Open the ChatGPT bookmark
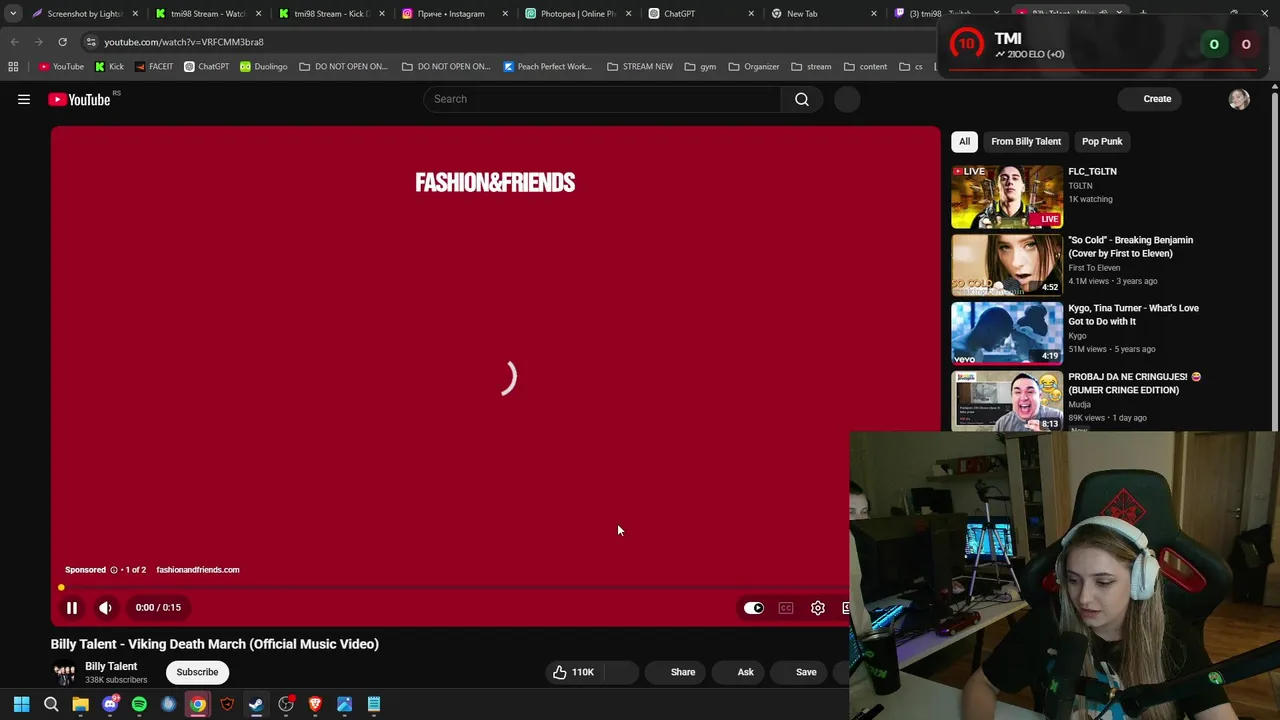This screenshot has width=1280, height=720. pos(207,67)
